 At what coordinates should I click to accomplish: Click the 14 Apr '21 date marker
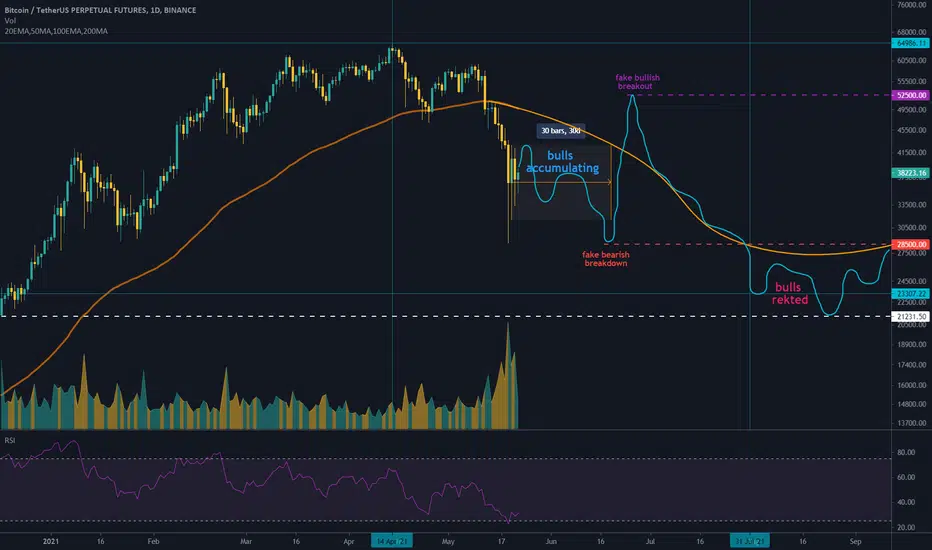(392, 541)
